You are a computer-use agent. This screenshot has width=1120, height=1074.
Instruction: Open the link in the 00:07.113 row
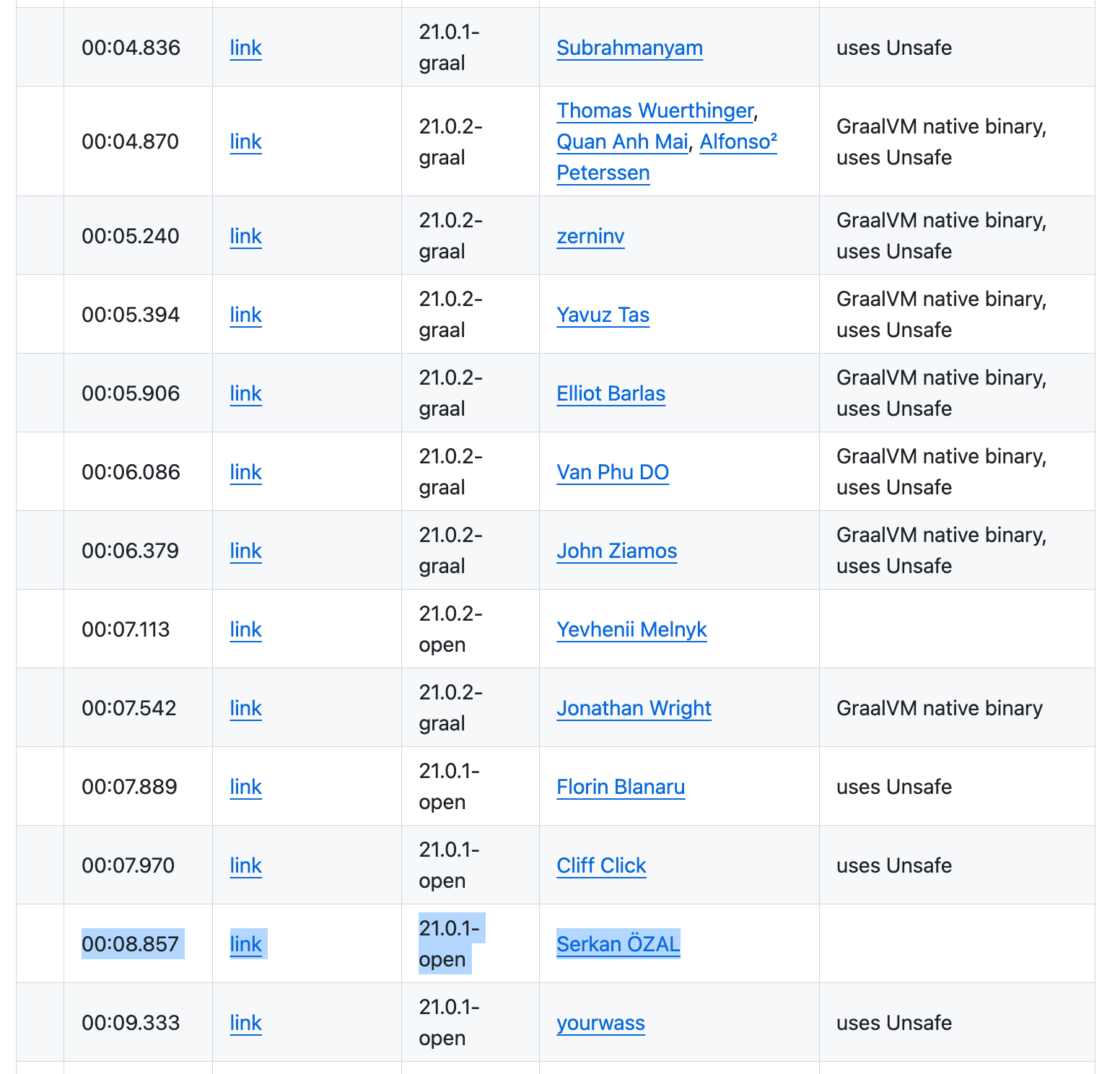[245, 629]
